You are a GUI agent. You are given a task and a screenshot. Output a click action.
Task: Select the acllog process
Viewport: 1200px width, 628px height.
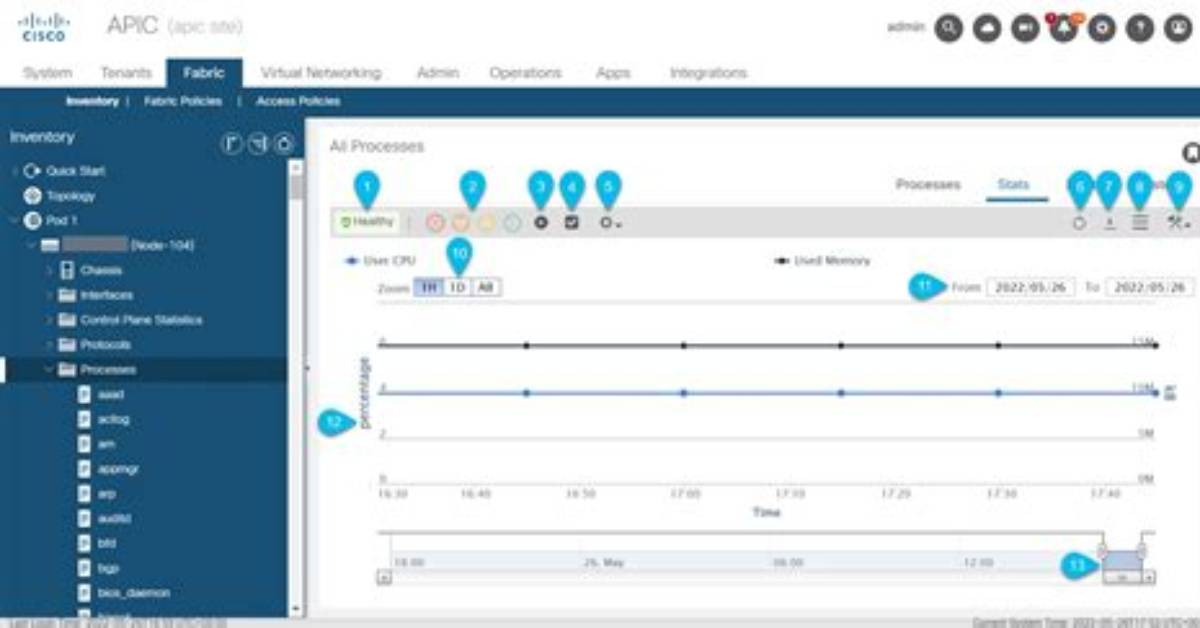[115, 419]
